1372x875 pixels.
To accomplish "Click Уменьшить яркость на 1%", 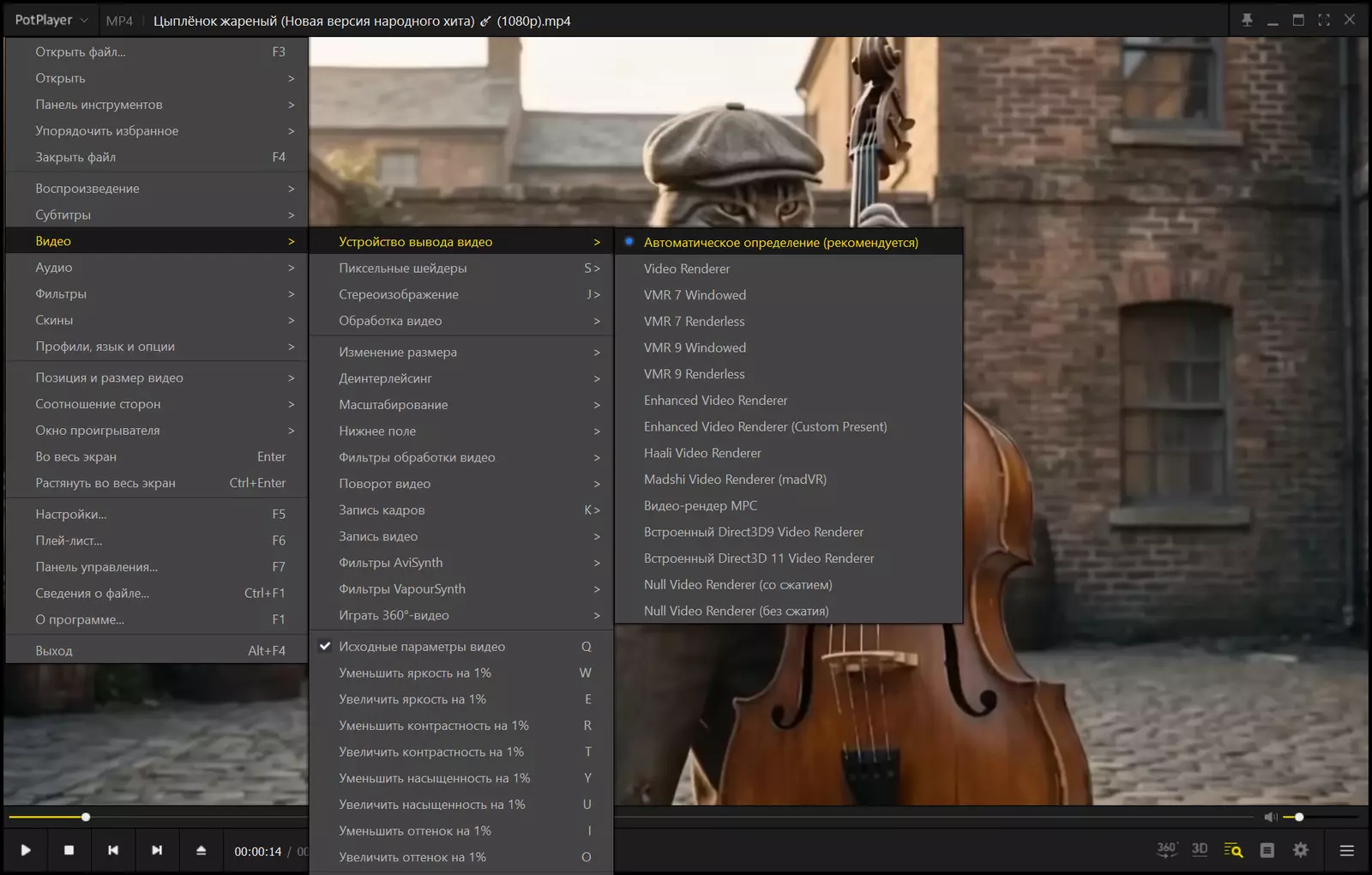I will (x=461, y=673).
